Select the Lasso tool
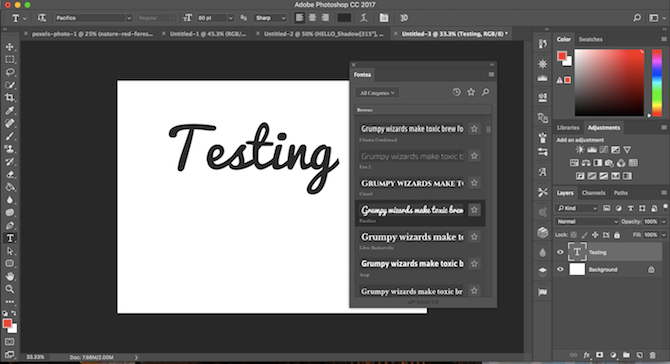The height and width of the screenshot is (364, 670). point(10,72)
